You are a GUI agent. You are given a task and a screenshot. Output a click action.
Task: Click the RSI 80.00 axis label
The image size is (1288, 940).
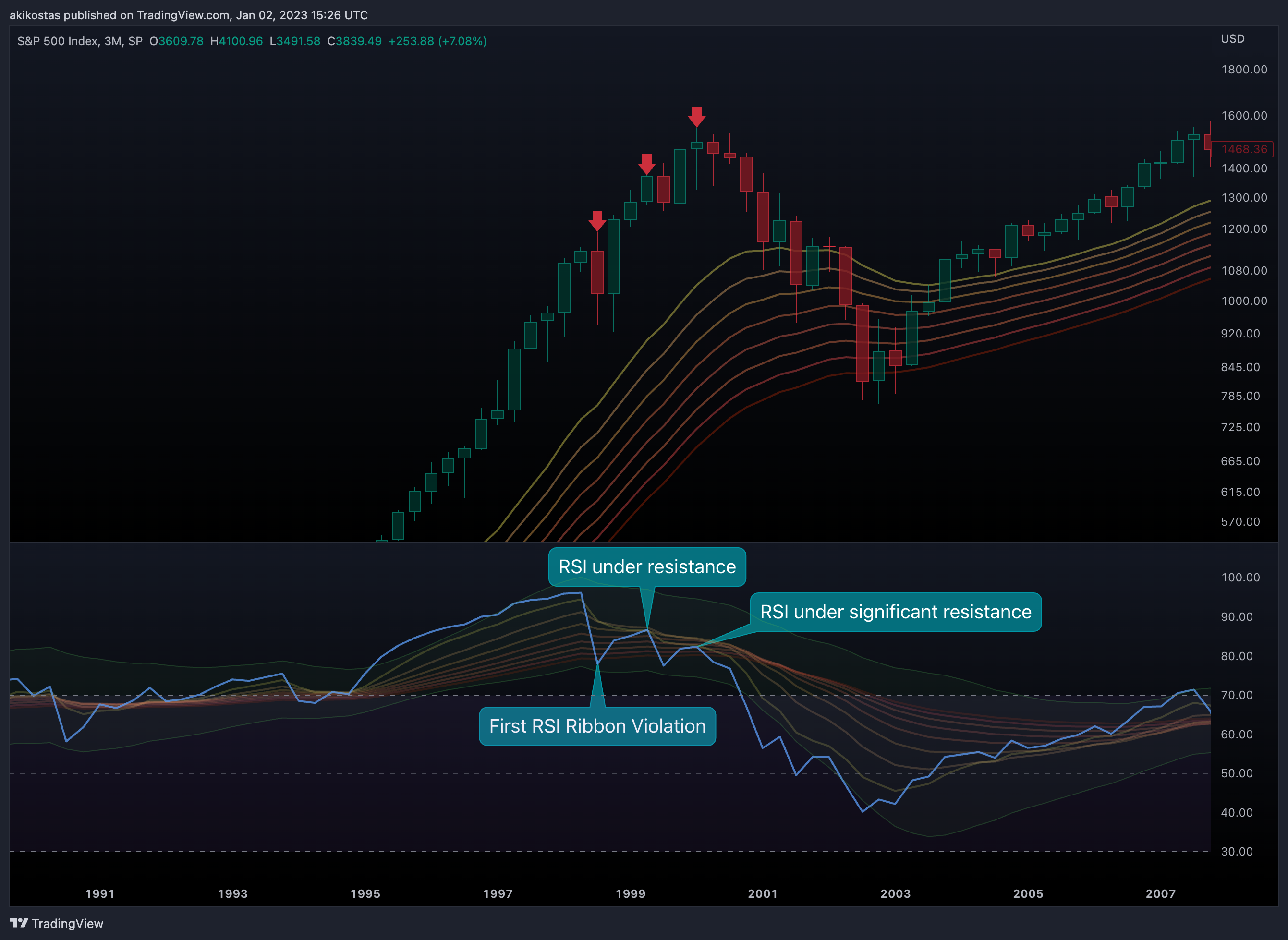point(1237,656)
